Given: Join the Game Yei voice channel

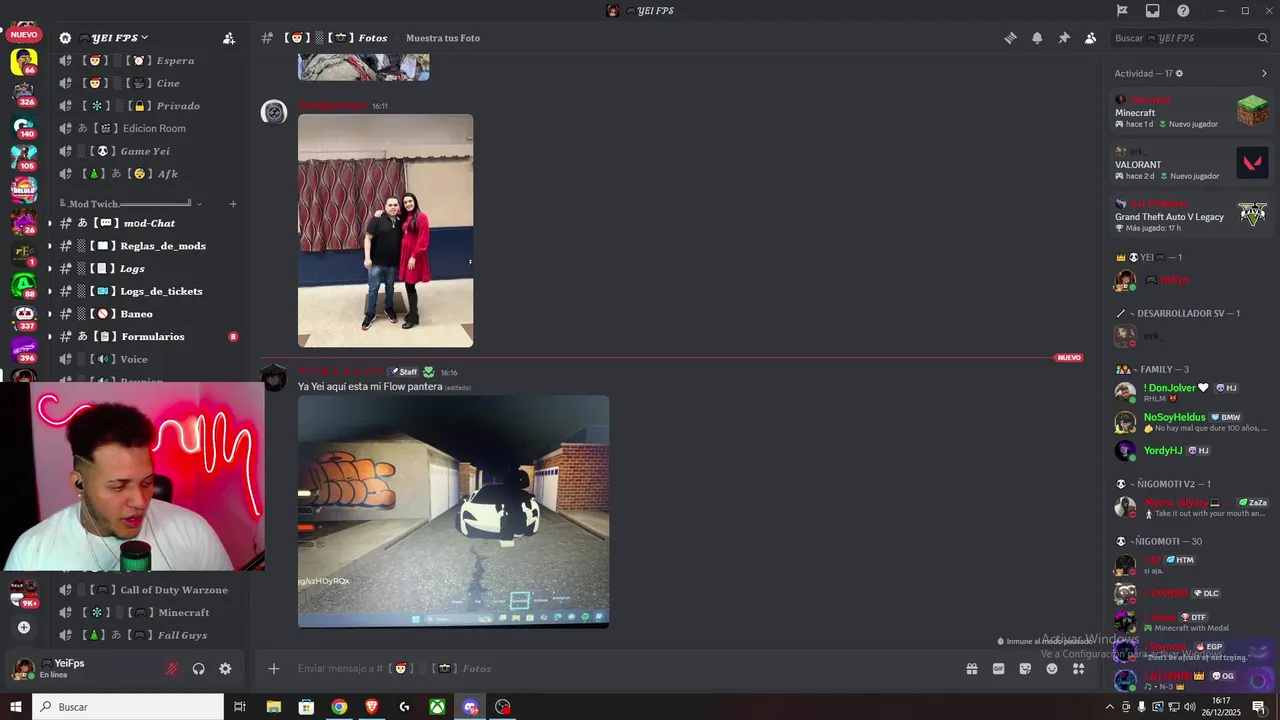Looking at the screenshot, I should (149, 151).
